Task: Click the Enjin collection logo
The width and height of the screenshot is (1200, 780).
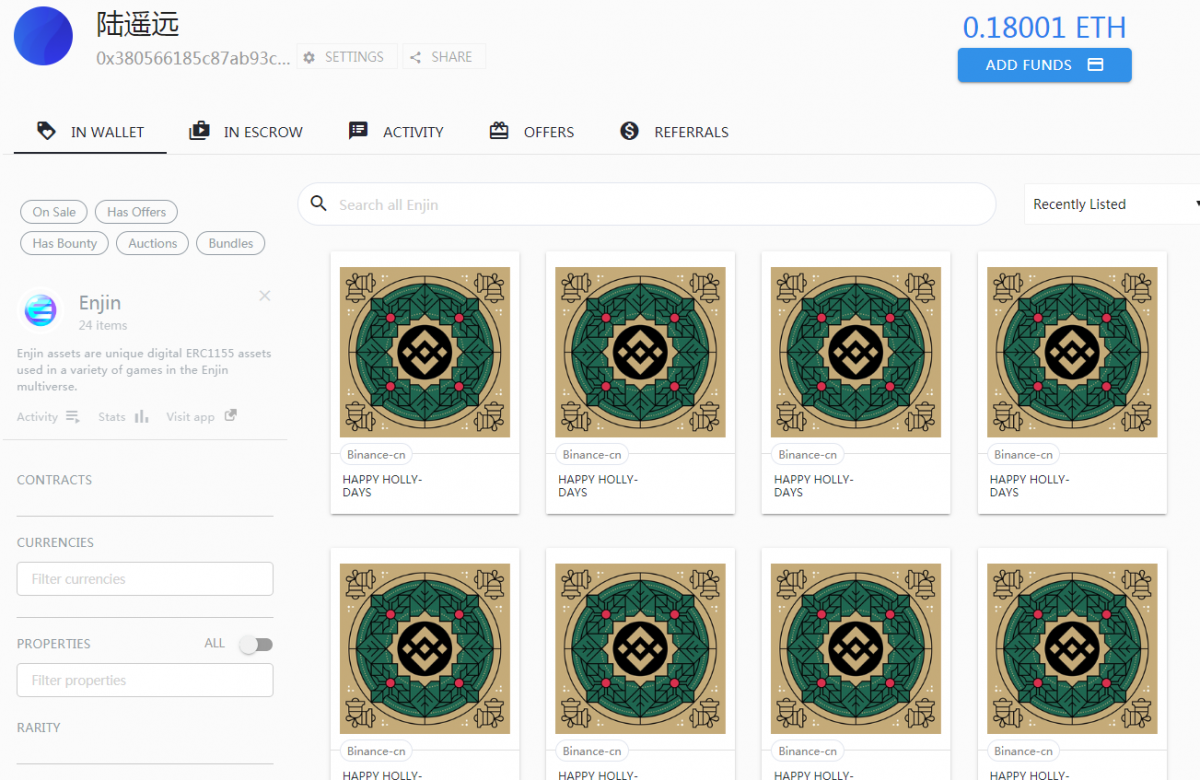Action: pos(41,311)
